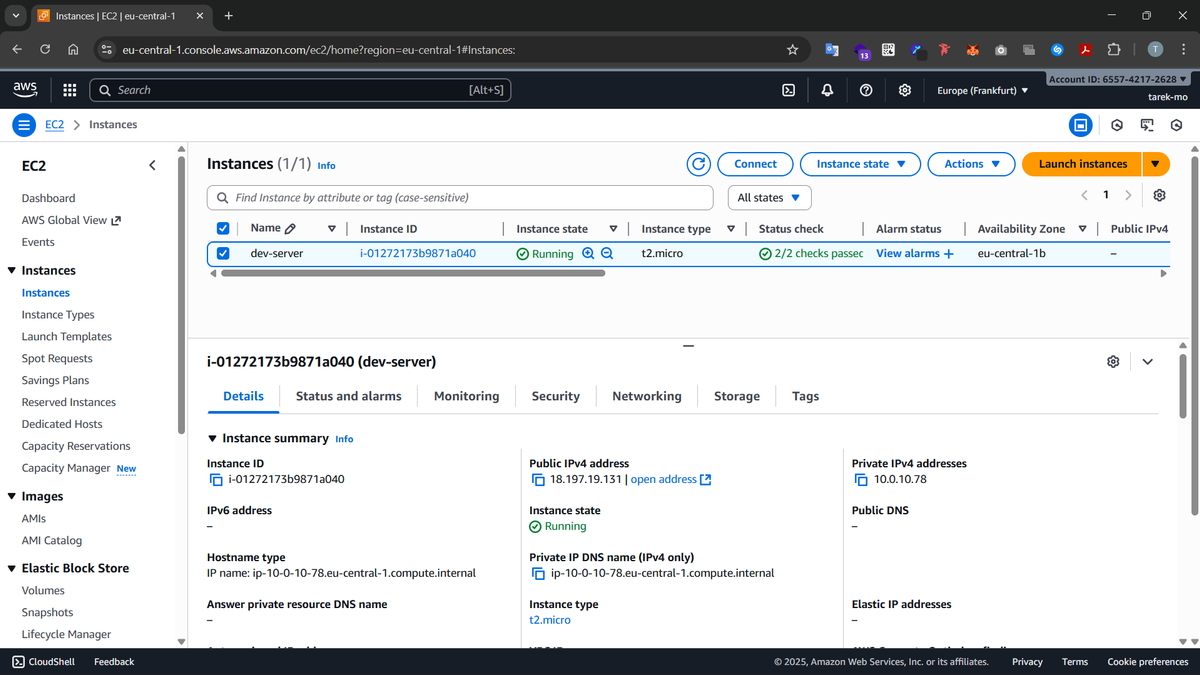Image resolution: width=1200 pixels, height=675 pixels.
Task: Focus the AWS Search box
Action: pyautogui.click(x=300, y=90)
